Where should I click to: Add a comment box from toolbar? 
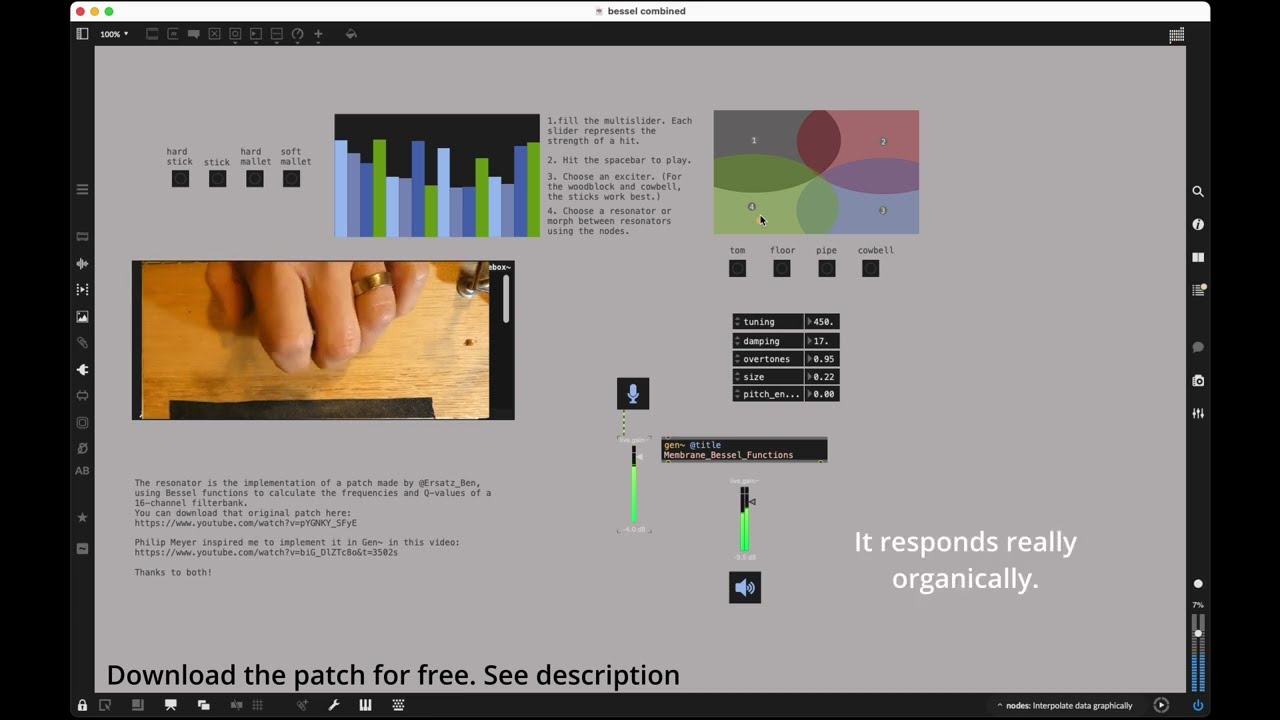coord(193,34)
